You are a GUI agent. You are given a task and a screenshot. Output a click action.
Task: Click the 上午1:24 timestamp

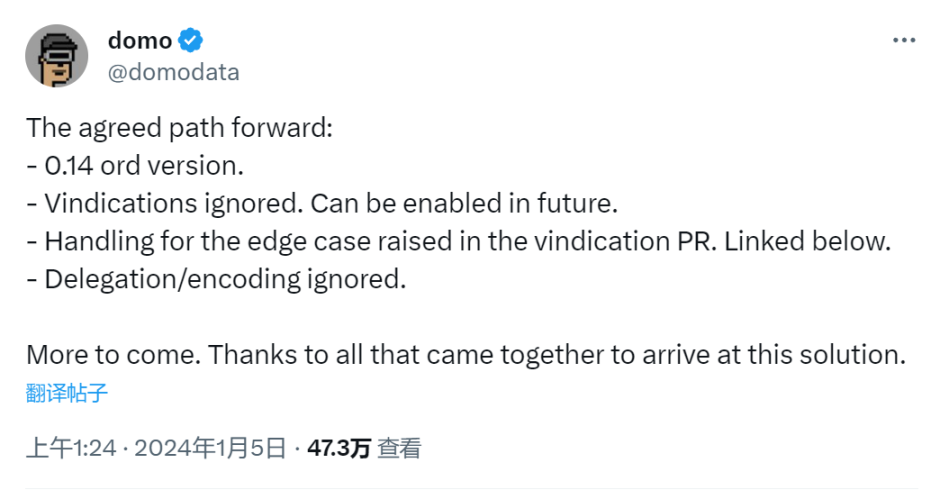coord(71,448)
